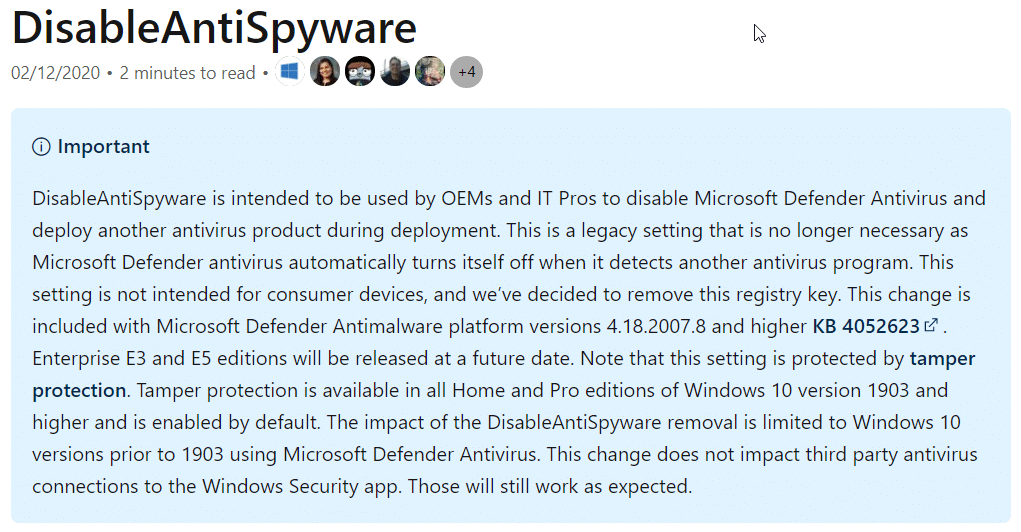Click the info circle icon beside Important
Viewport: 1021px width, 532px height.
coord(41,147)
